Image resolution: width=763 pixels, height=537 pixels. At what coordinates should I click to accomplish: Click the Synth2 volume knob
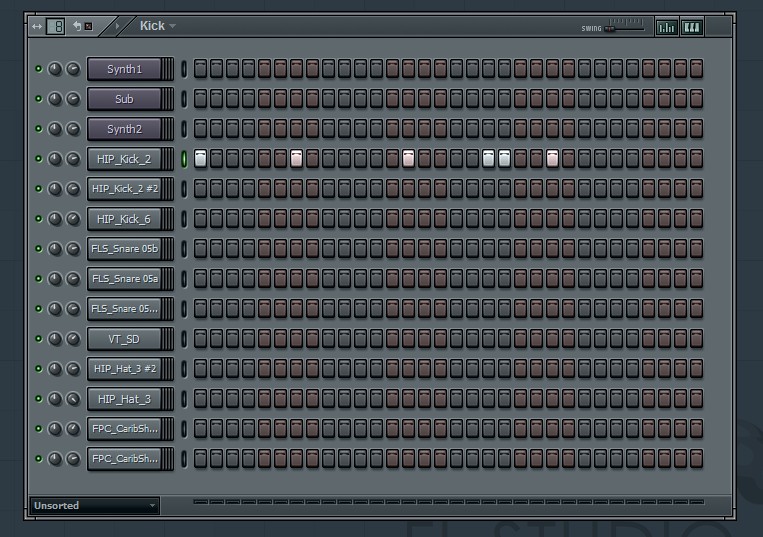[x=73, y=129]
